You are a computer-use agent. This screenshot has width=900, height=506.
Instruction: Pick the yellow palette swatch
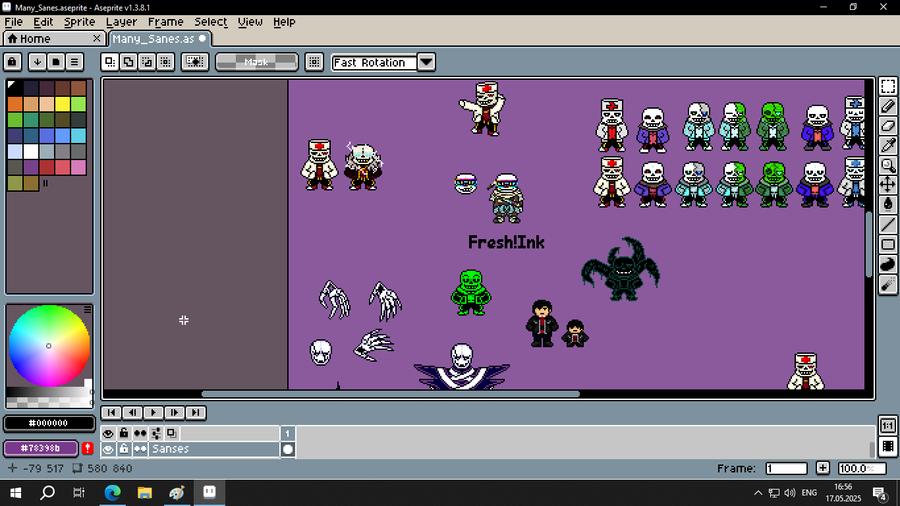pos(63,103)
